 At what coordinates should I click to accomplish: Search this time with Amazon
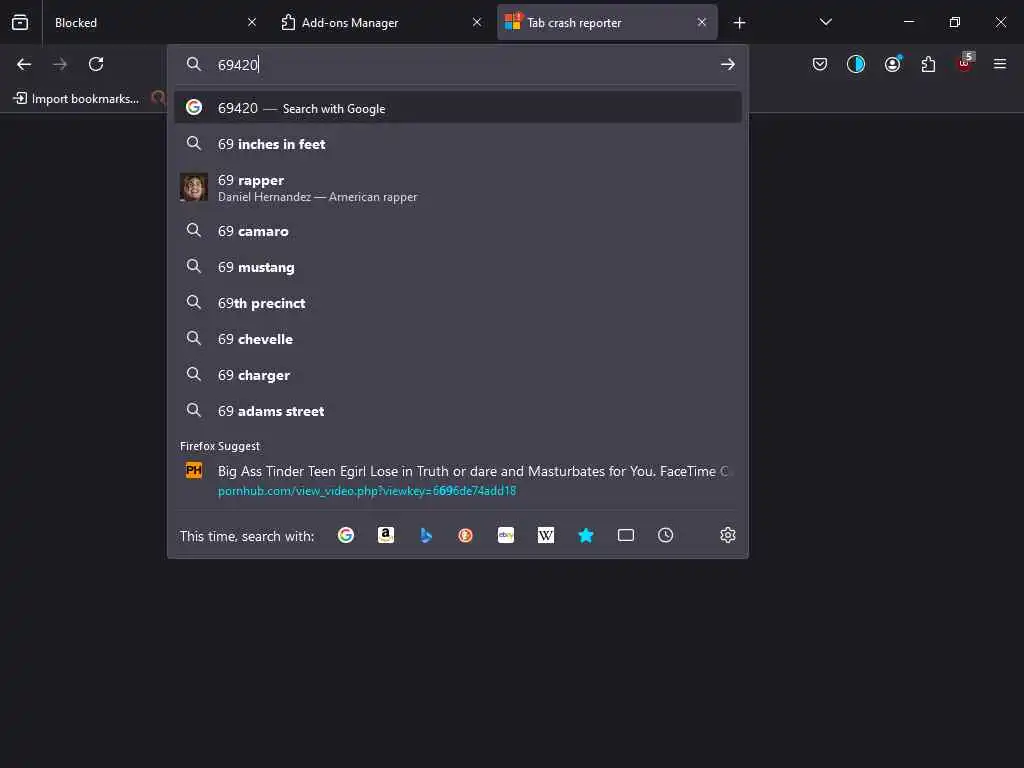(386, 536)
